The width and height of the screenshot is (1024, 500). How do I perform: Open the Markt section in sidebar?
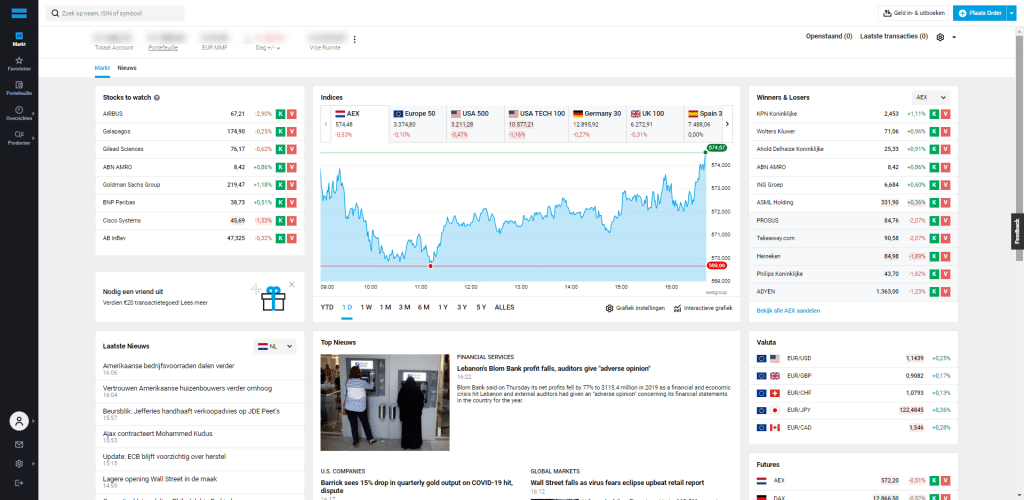tap(19, 39)
